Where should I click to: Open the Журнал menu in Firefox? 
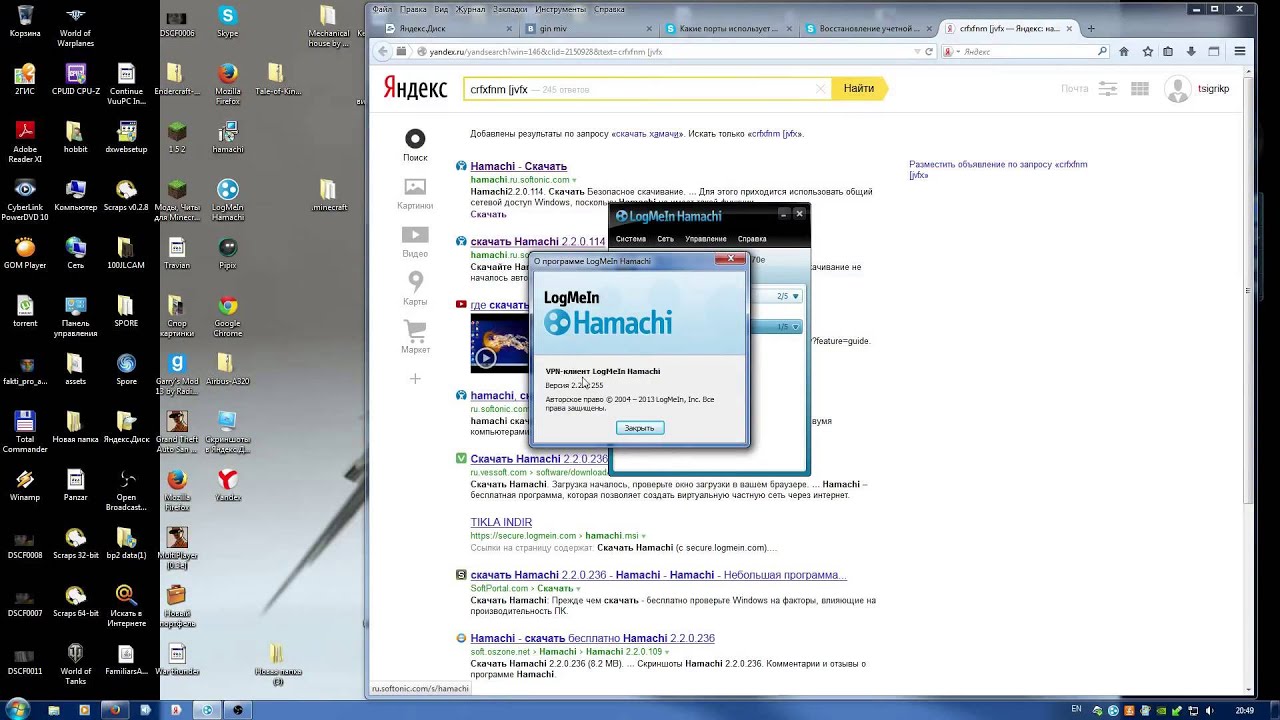click(470, 9)
